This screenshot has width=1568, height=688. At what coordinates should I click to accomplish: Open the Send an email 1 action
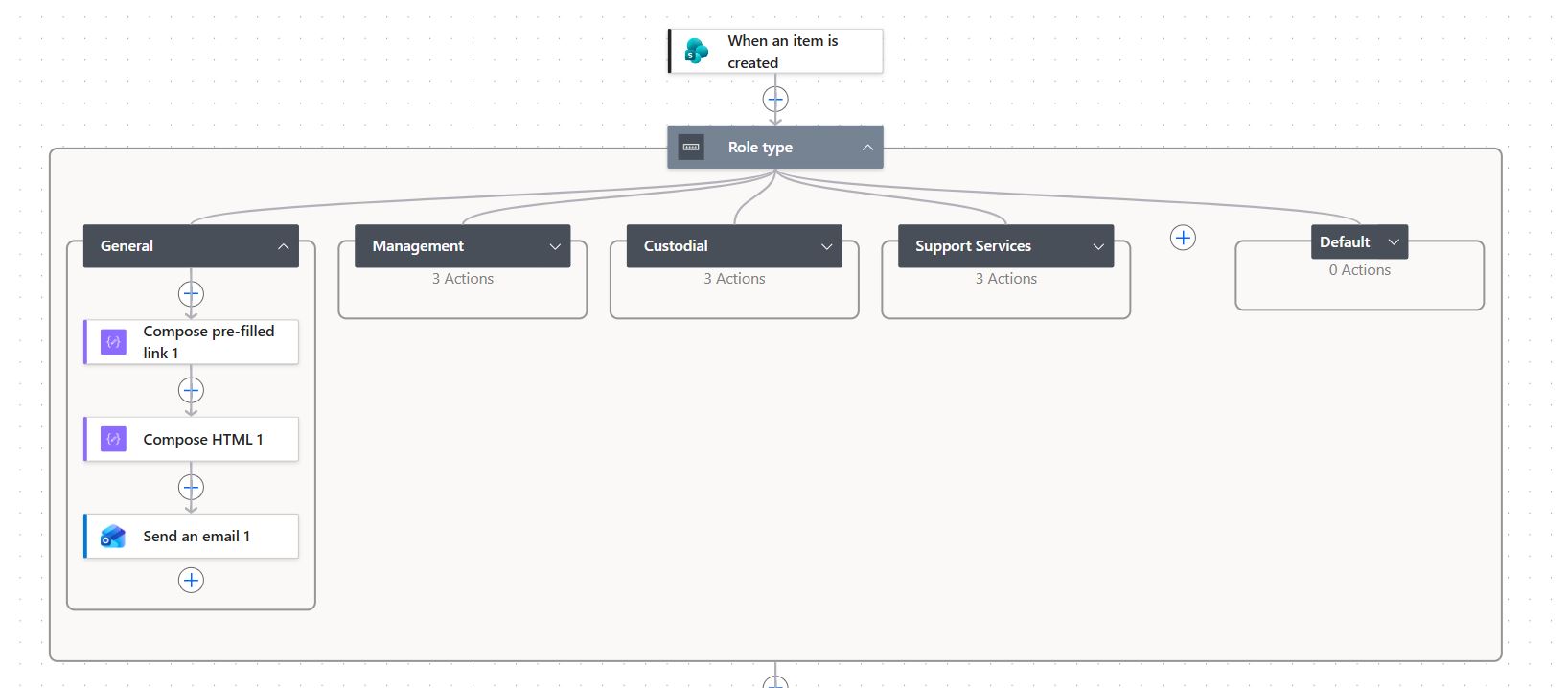click(191, 537)
